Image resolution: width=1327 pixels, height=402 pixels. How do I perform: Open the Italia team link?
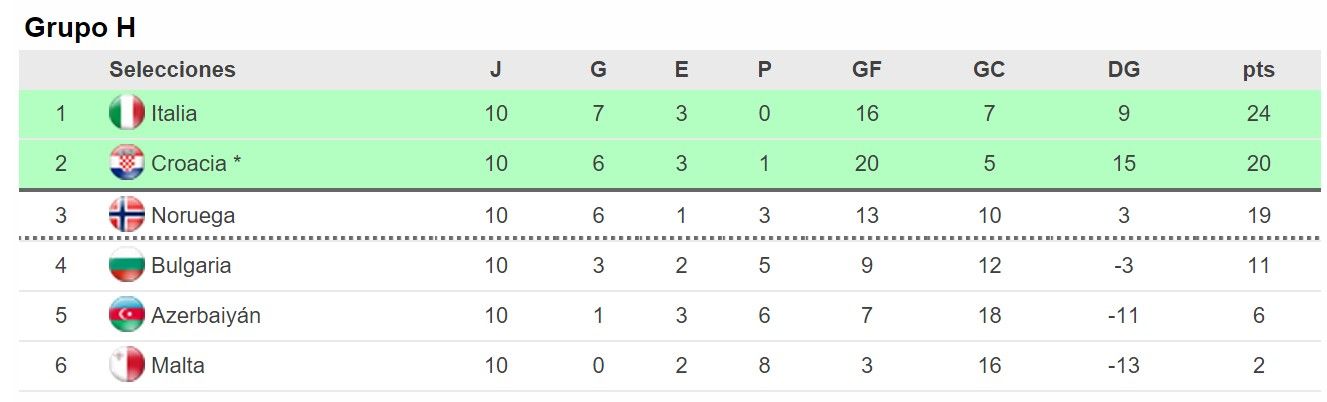[174, 114]
